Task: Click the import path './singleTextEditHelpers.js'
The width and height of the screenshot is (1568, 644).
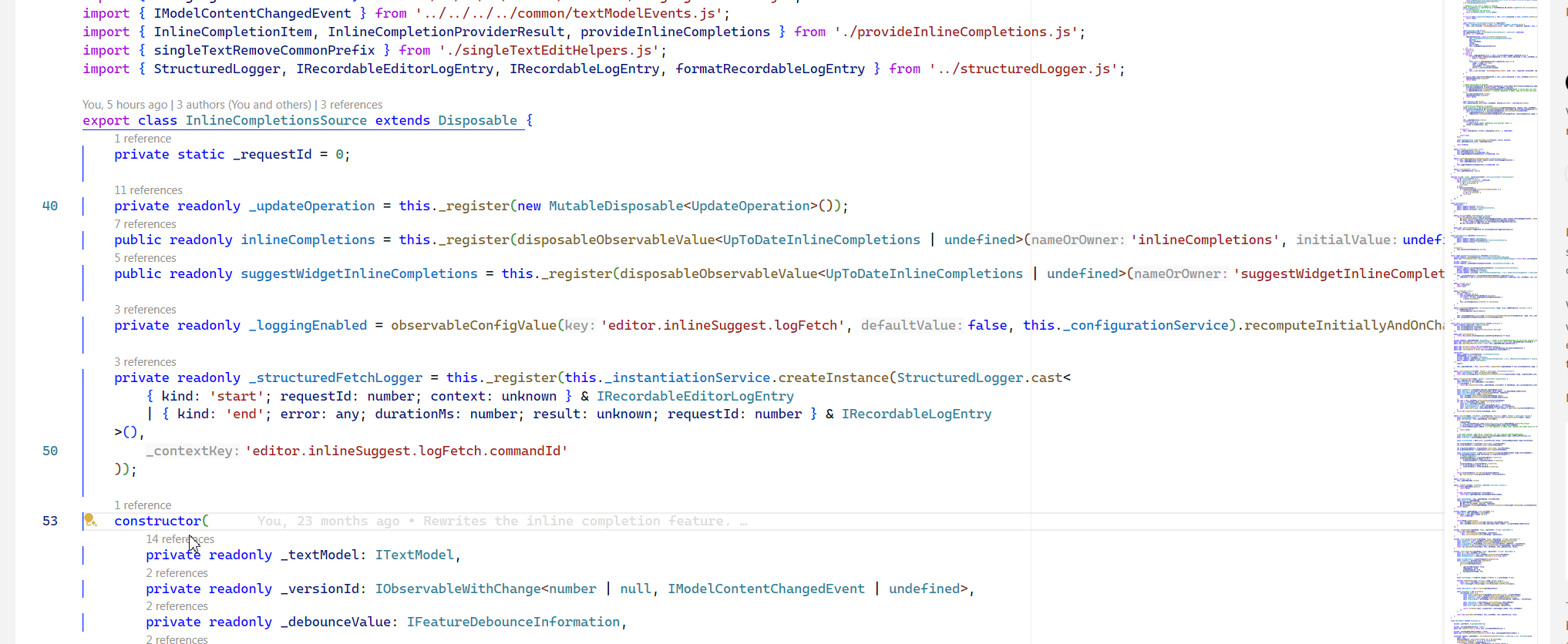Action: pos(549,50)
